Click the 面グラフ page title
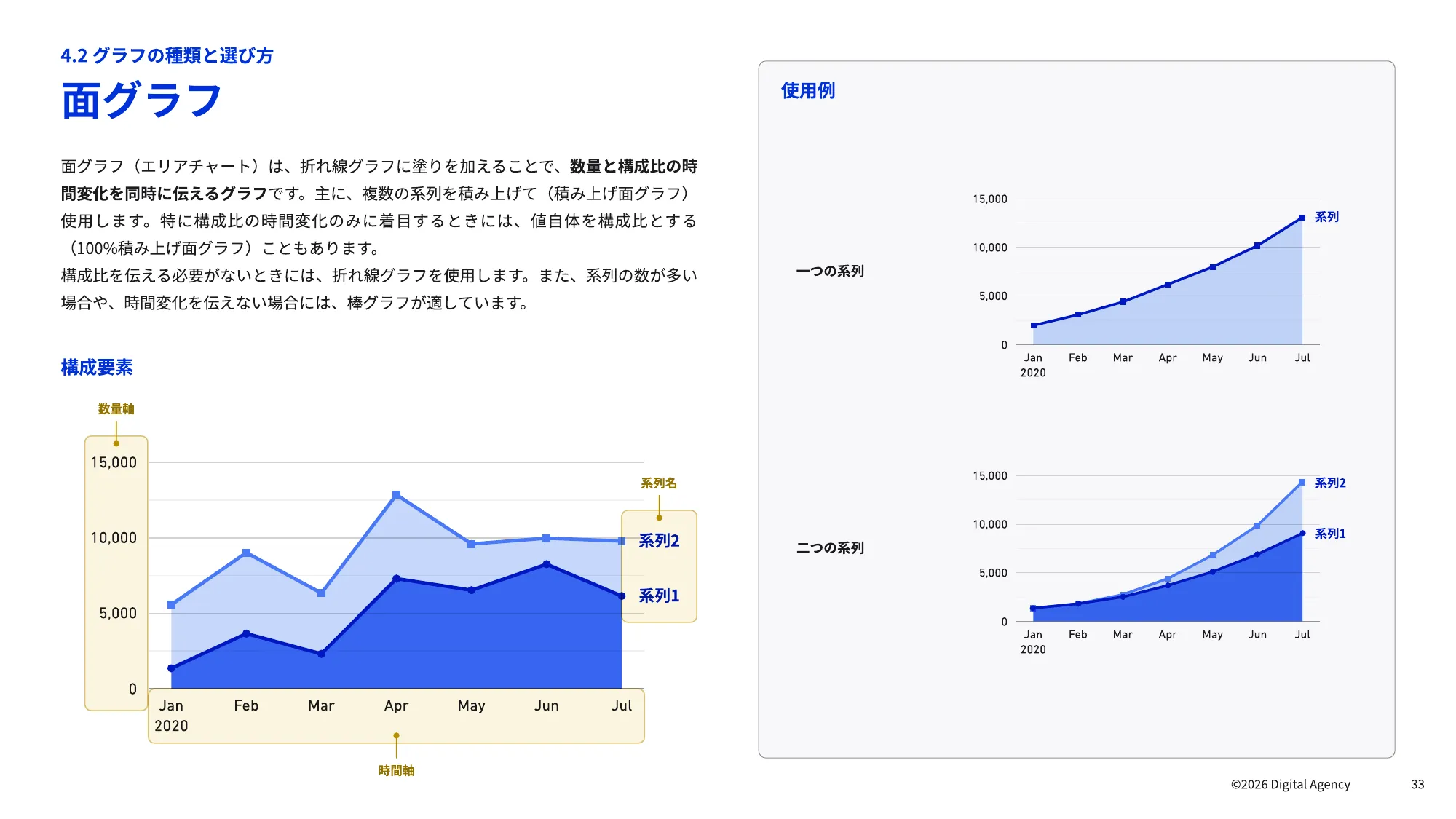This screenshot has width=1456, height=819. (x=141, y=102)
